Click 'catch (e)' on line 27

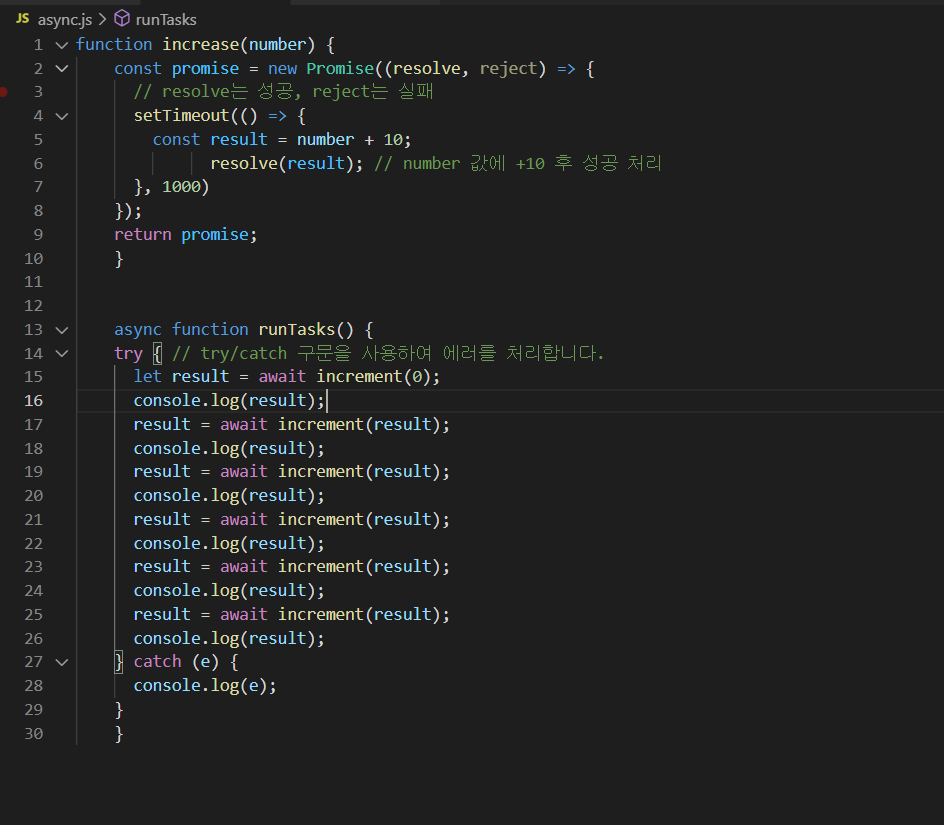pos(176,662)
